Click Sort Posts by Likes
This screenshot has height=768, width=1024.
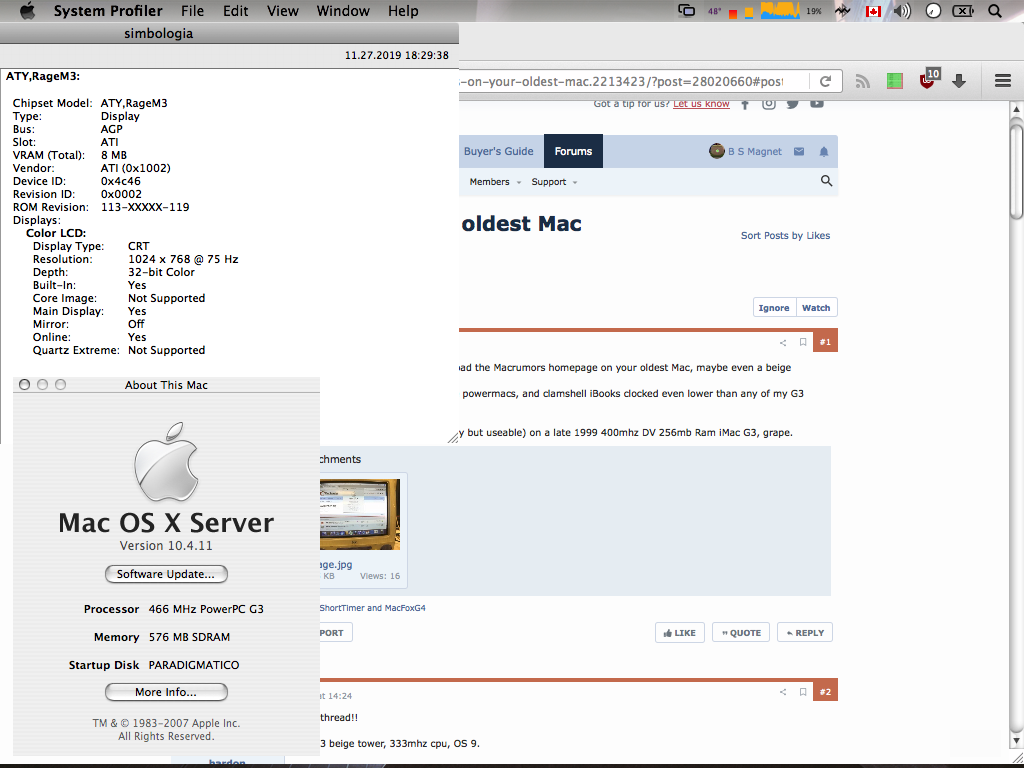(x=785, y=235)
